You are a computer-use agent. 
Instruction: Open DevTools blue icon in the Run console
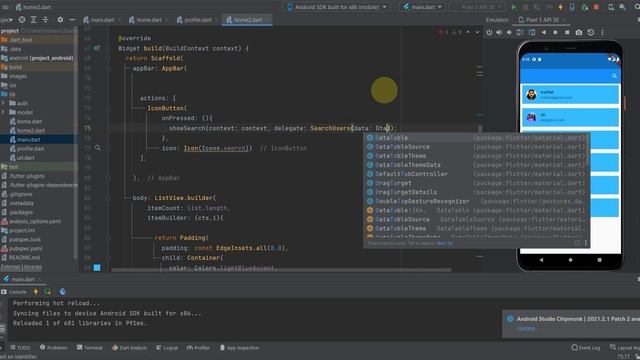click(62, 291)
